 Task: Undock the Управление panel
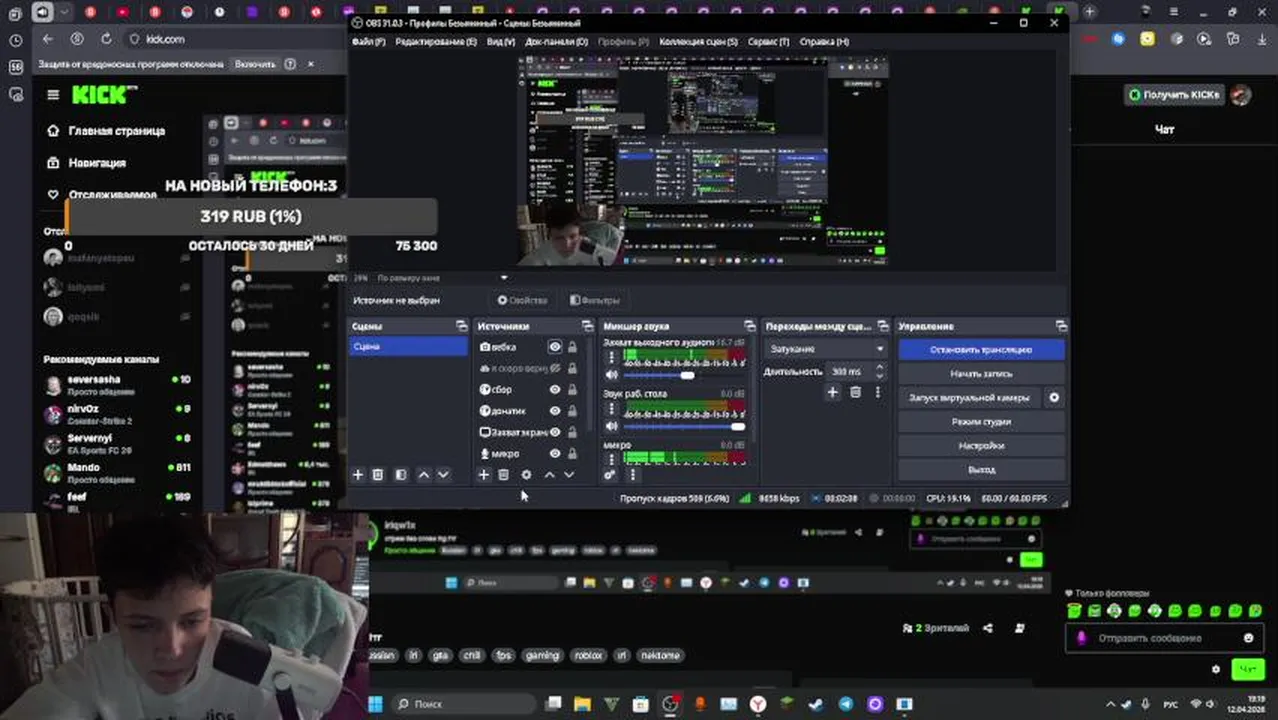pos(1061,326)
